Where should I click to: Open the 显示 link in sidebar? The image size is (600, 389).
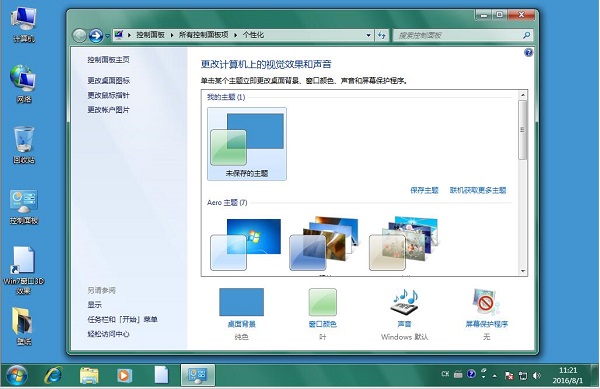pyautogui.click(x=95, y=305)
